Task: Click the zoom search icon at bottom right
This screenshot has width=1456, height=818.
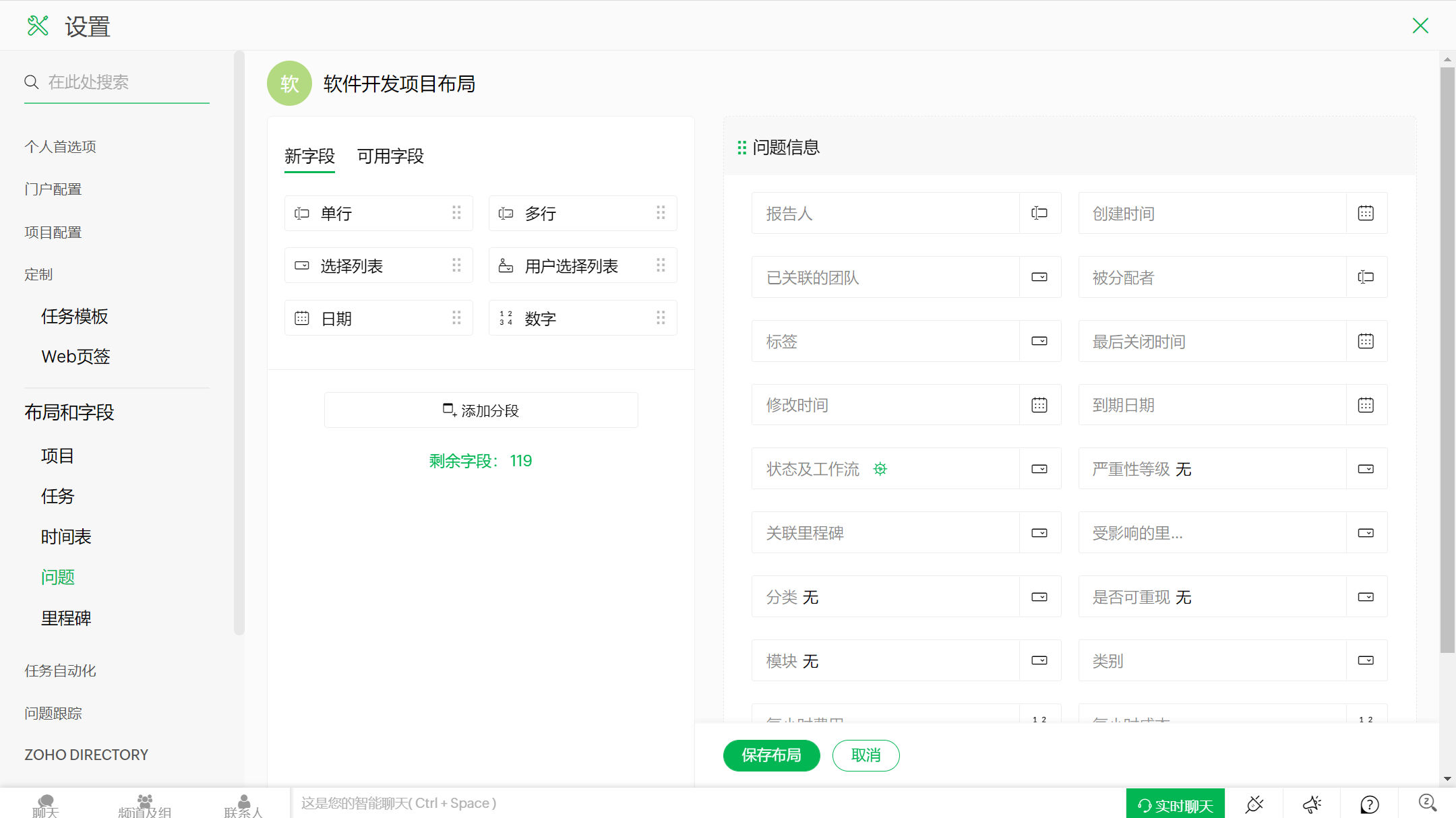Action: [1427, 803]
